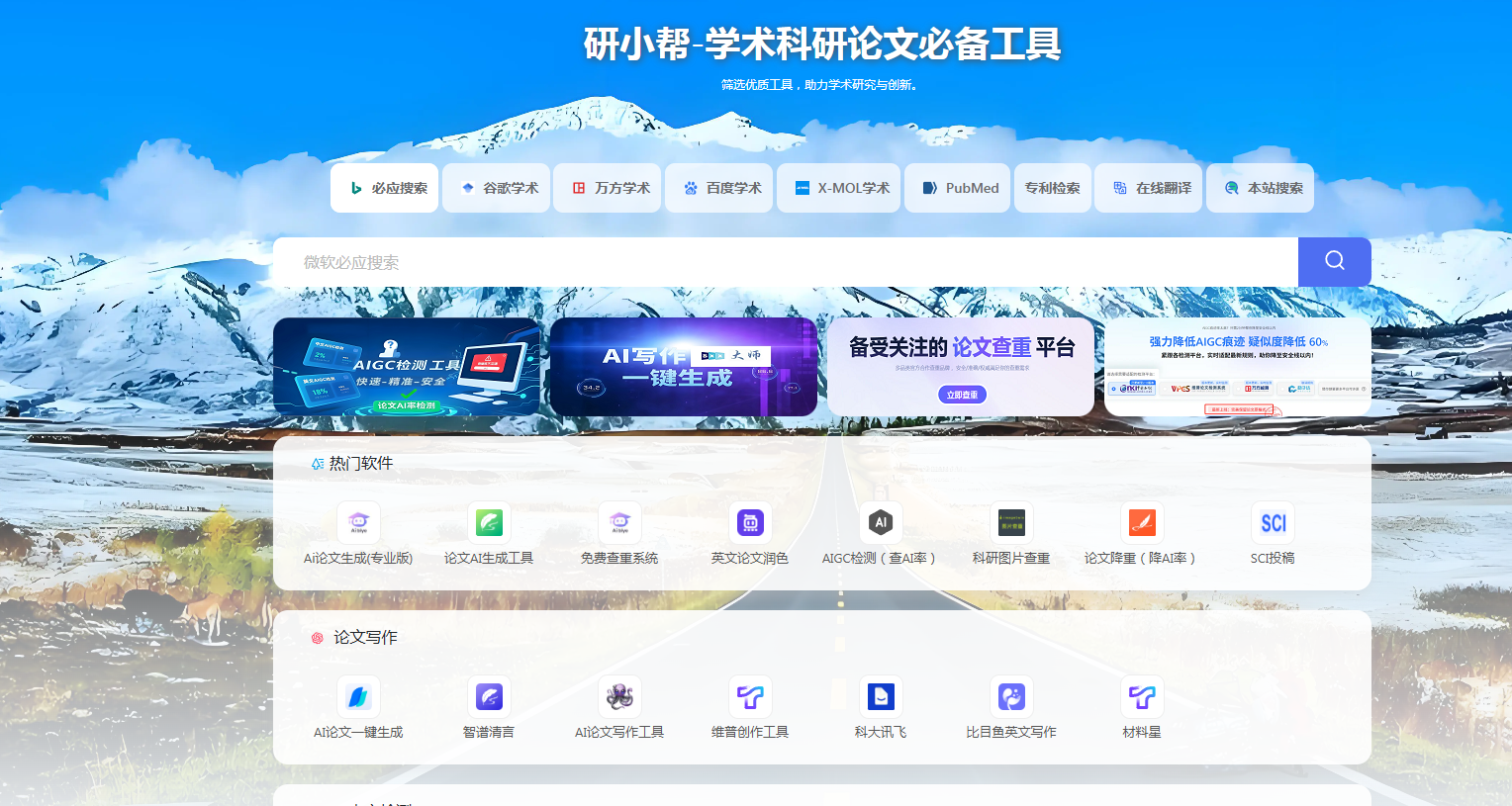Screen dimensions: 1512x806
Task: Open the AIGC检测工具 banner thumbnail
Action: 407,367
